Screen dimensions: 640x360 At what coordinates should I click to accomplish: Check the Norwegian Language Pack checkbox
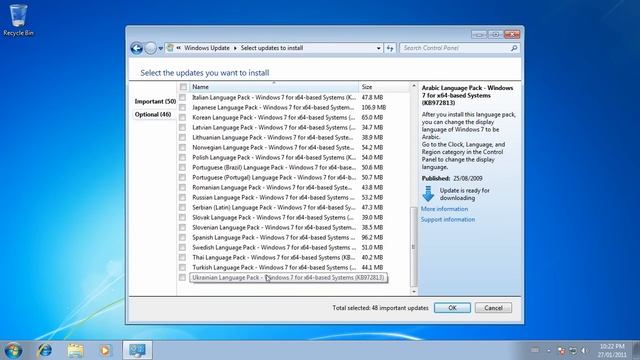[x=182, y=147]
